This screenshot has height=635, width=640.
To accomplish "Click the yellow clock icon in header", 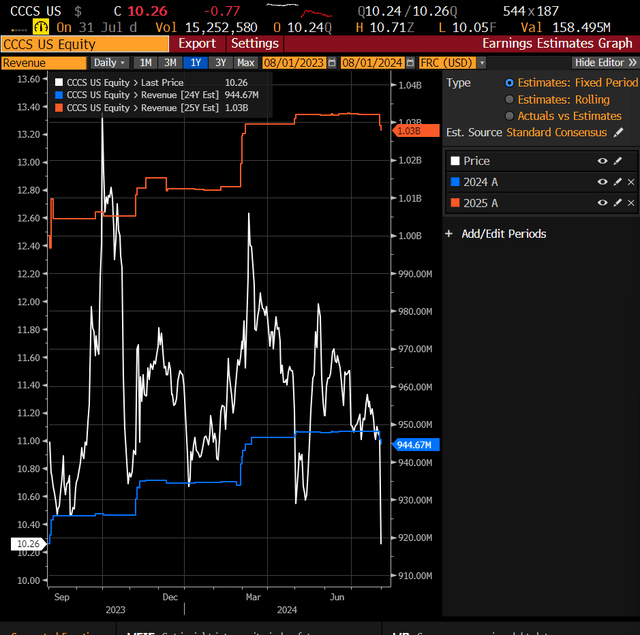I will 41,27.
